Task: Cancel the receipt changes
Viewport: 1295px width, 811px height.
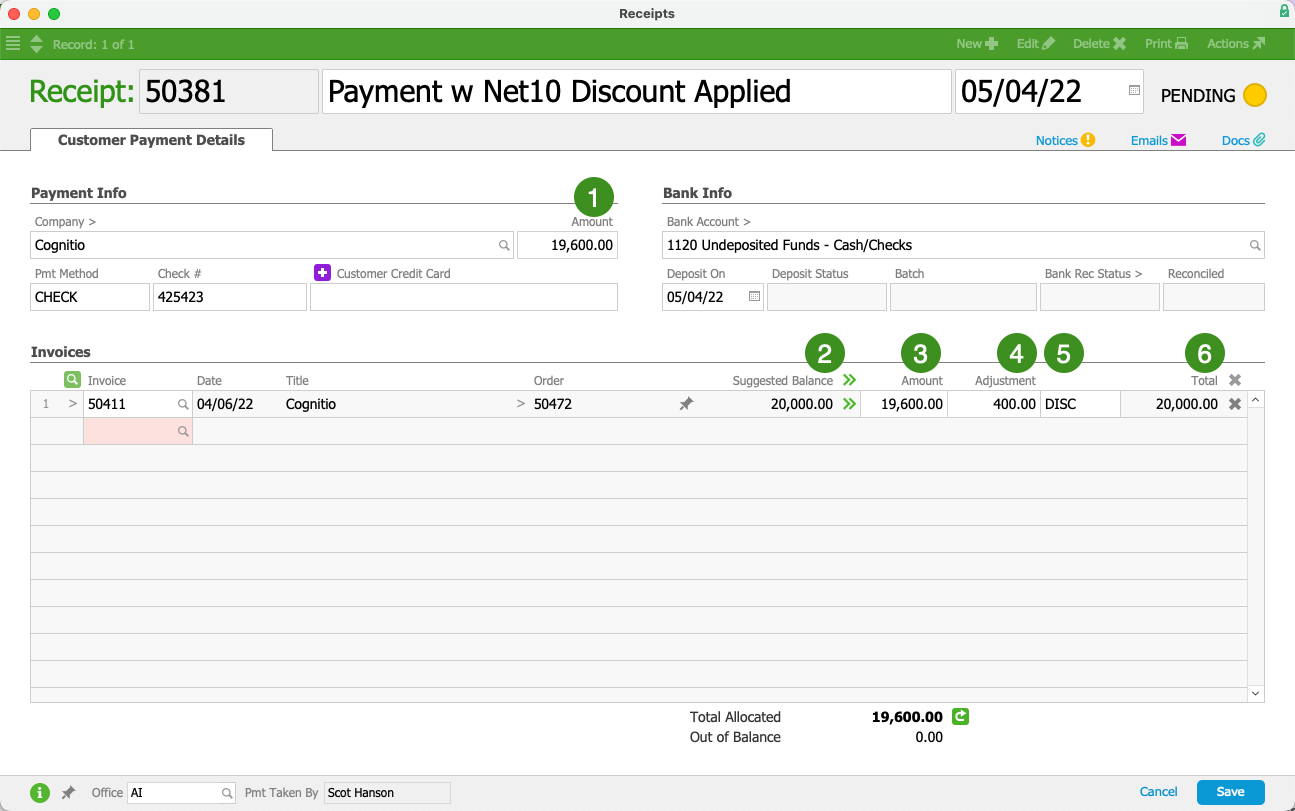Action: pos(1159,792)
